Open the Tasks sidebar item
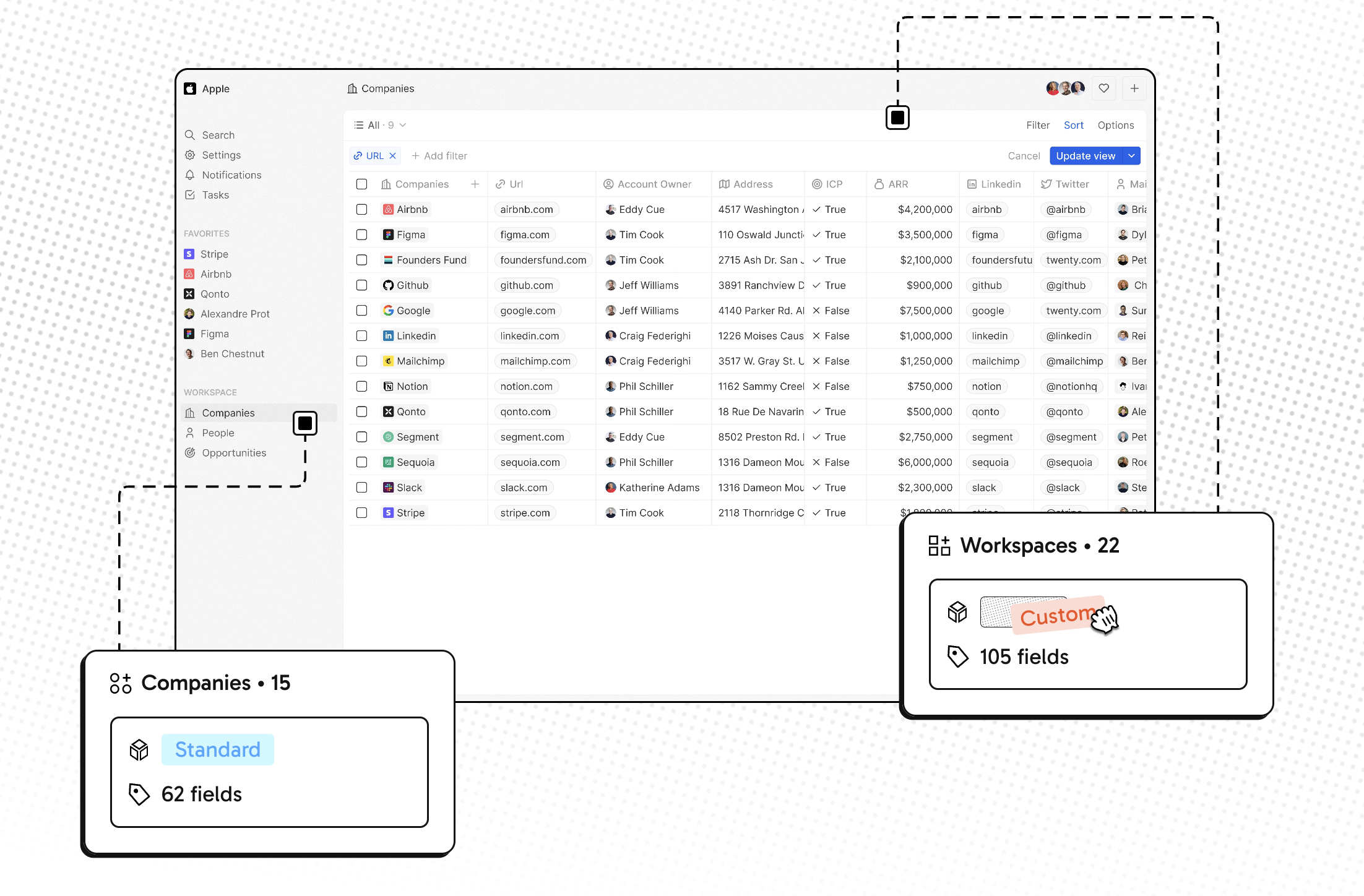 [x=215, y=195]
